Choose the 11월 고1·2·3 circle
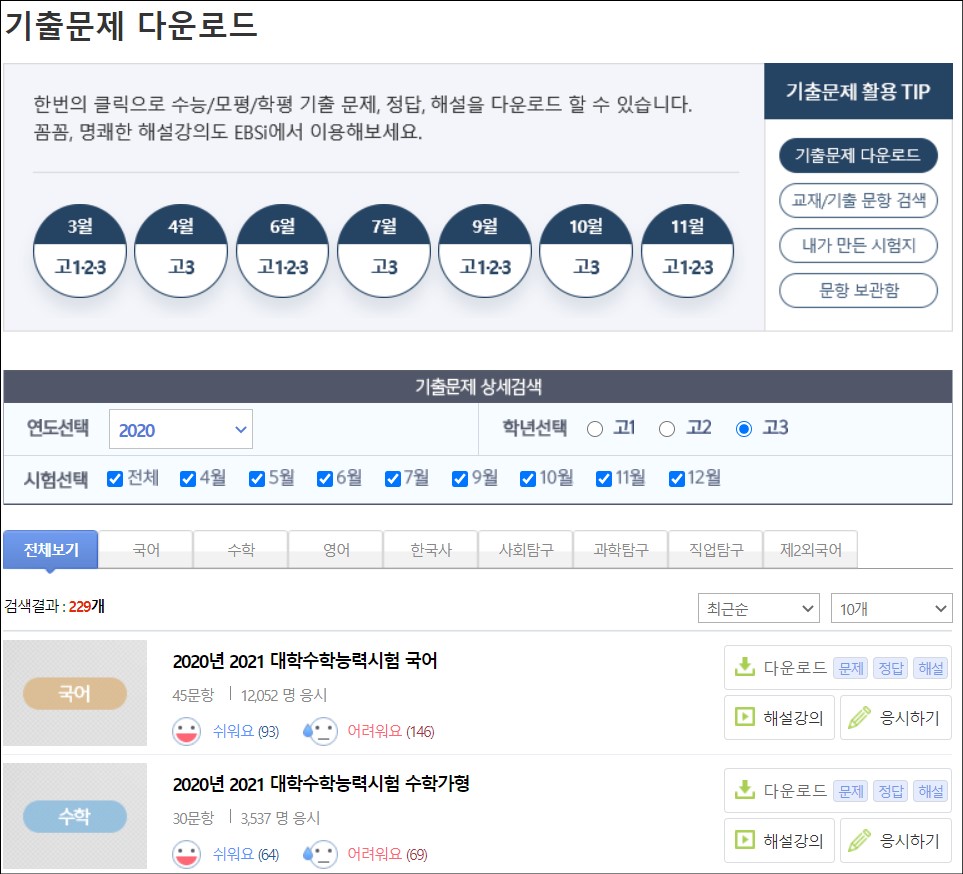Image resolution: width=963 pixels, height=874 pixels. coord(687,251)
